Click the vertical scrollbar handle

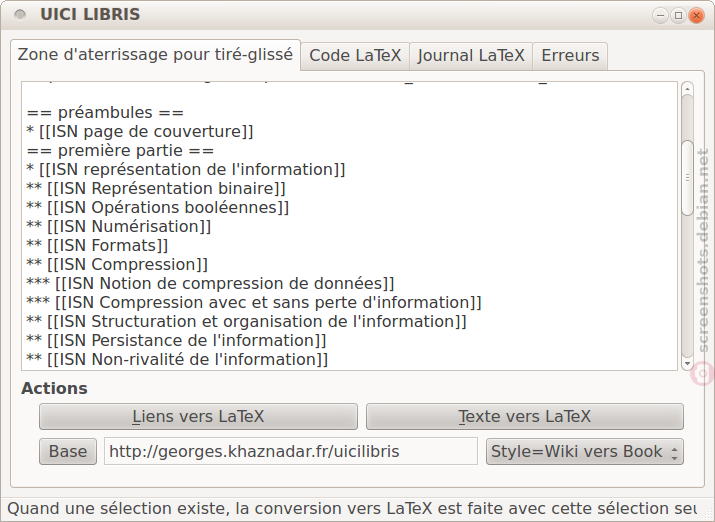[687, 178]
